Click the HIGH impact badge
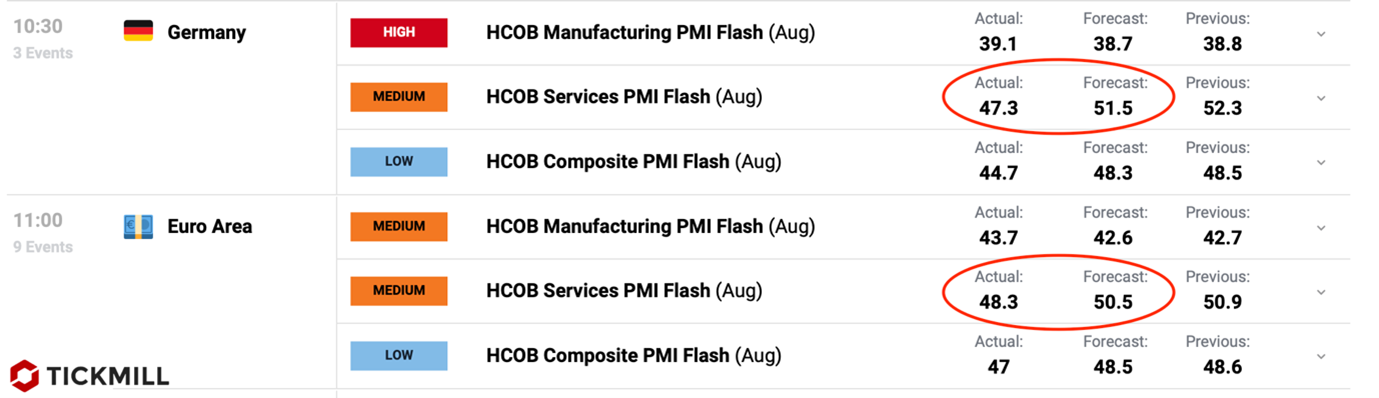The height and width of the screenshot is (398, 1379). (x=399, y=33)
